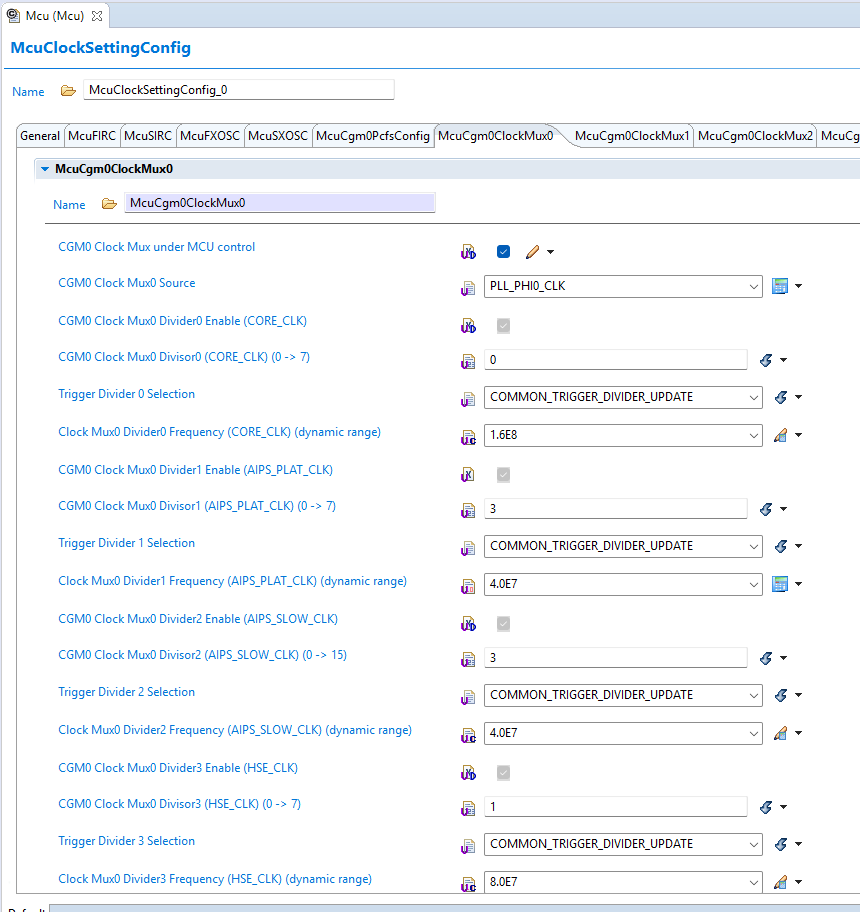Click the folder icon beside McuClockSettingConfig_0 name
Screen dimensions: 860x912
pyautogui.click(x=68, y=91)
